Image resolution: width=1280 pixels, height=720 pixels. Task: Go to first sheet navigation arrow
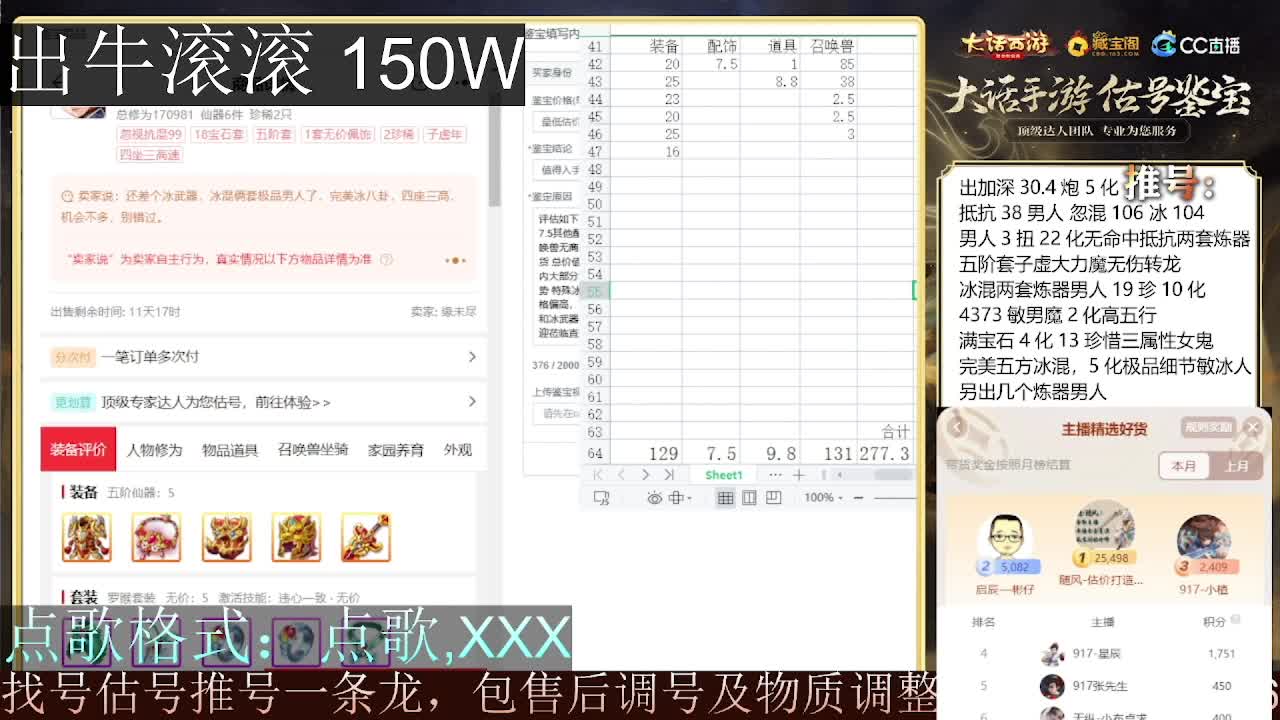pos(598,475)
